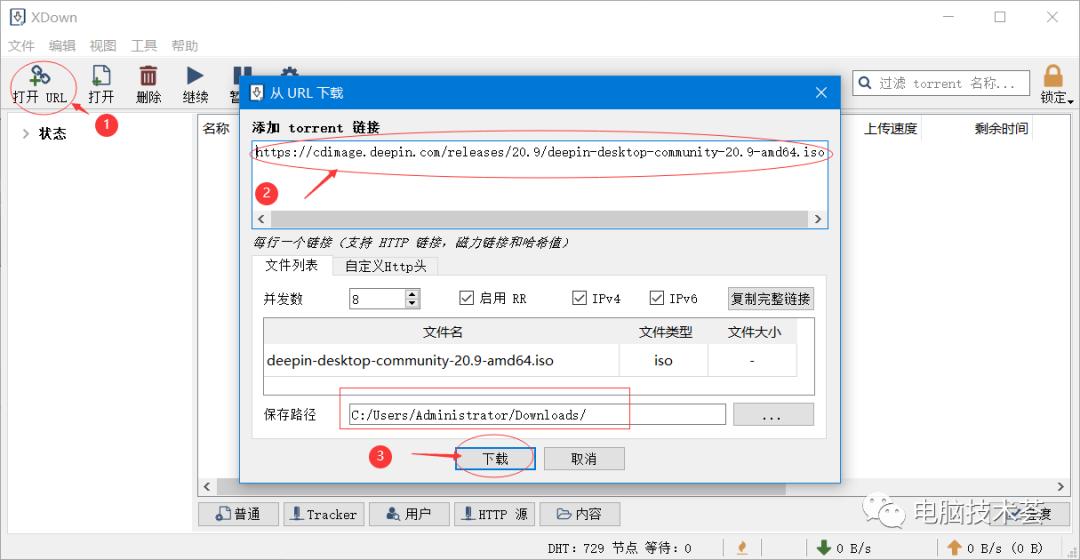Click the Remaining Time column header
Screen dimensions: 1080x560
coord(1001,128)
